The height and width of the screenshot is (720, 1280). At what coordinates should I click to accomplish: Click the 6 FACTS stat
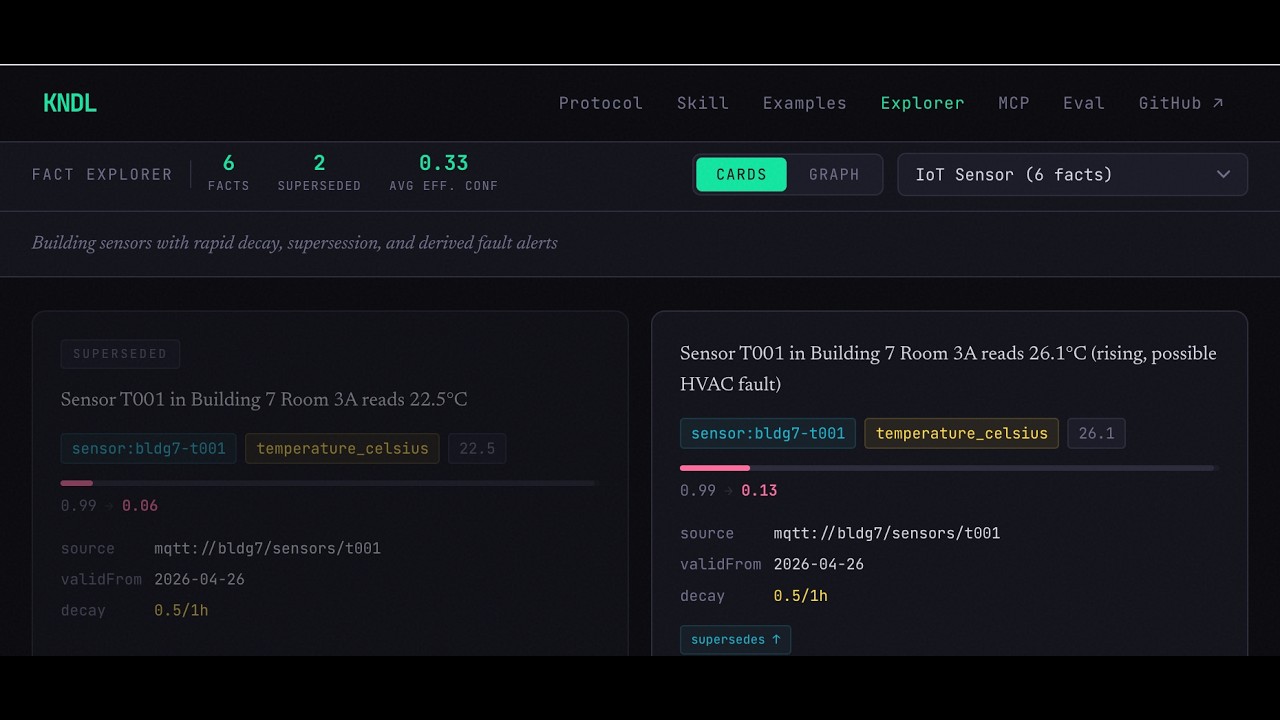point(229,172)
